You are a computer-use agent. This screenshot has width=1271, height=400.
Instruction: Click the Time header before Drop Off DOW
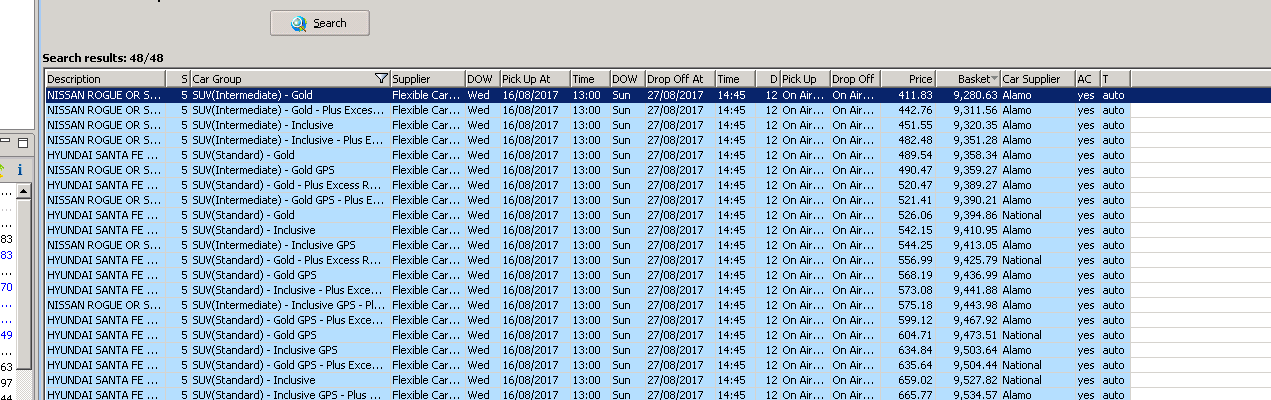click(590, 78)
